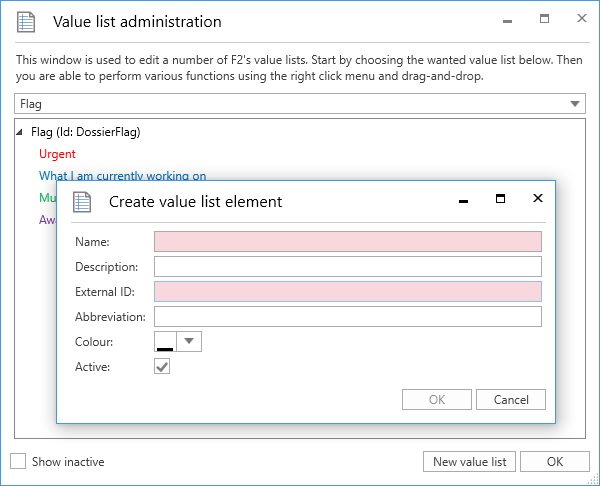The image size is (600, 486).
Task: Click the Value list administration title icon
Action: [27, 21]
